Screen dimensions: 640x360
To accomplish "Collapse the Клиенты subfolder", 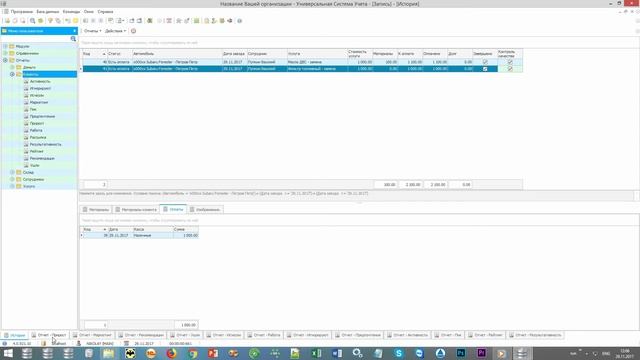I will click(x=12, y=74).
